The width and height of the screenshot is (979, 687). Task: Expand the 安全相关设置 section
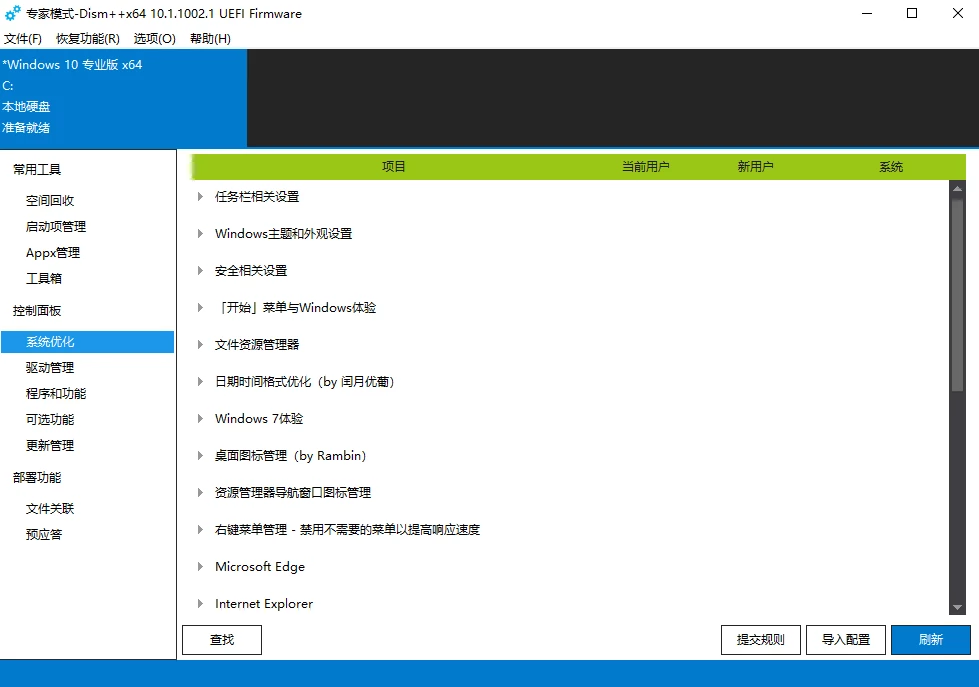coord(201,271)
